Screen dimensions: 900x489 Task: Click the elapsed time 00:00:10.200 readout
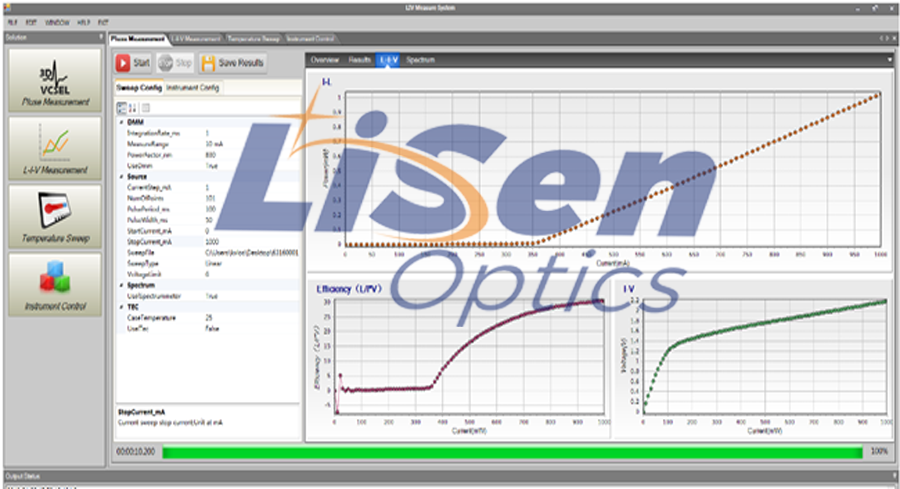tap(136, 452)
